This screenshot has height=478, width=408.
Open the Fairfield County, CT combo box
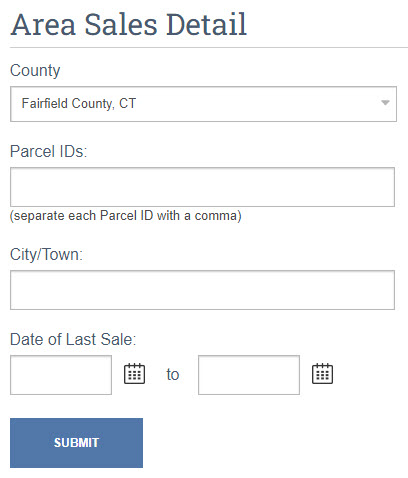203,104
